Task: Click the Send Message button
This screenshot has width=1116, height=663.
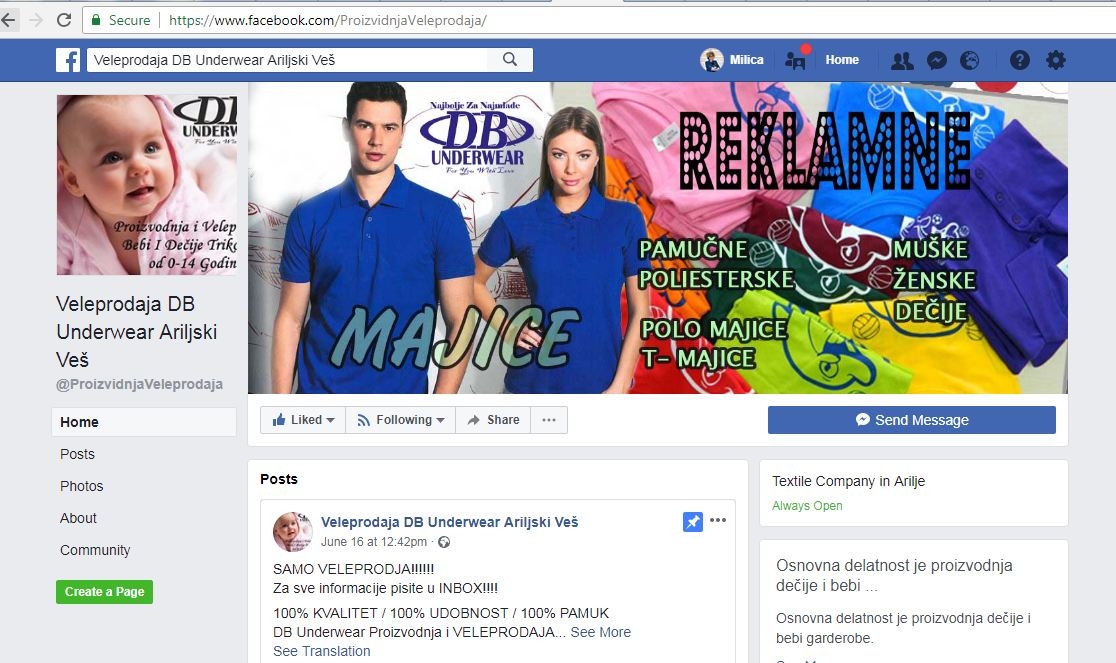Action: 912,420
